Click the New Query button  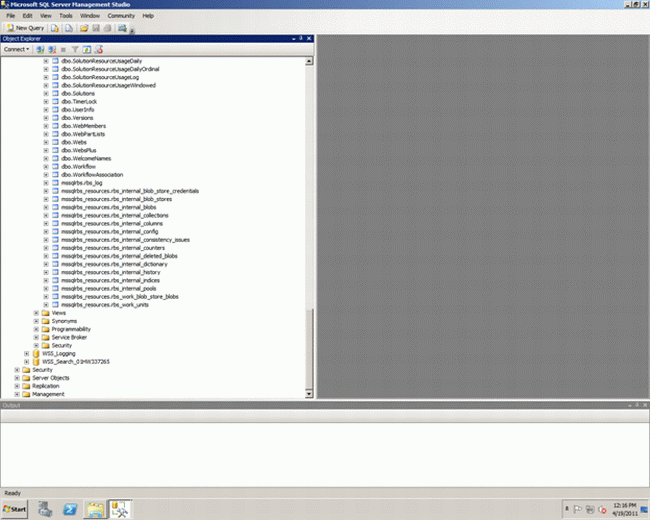(x=25, y=28)
